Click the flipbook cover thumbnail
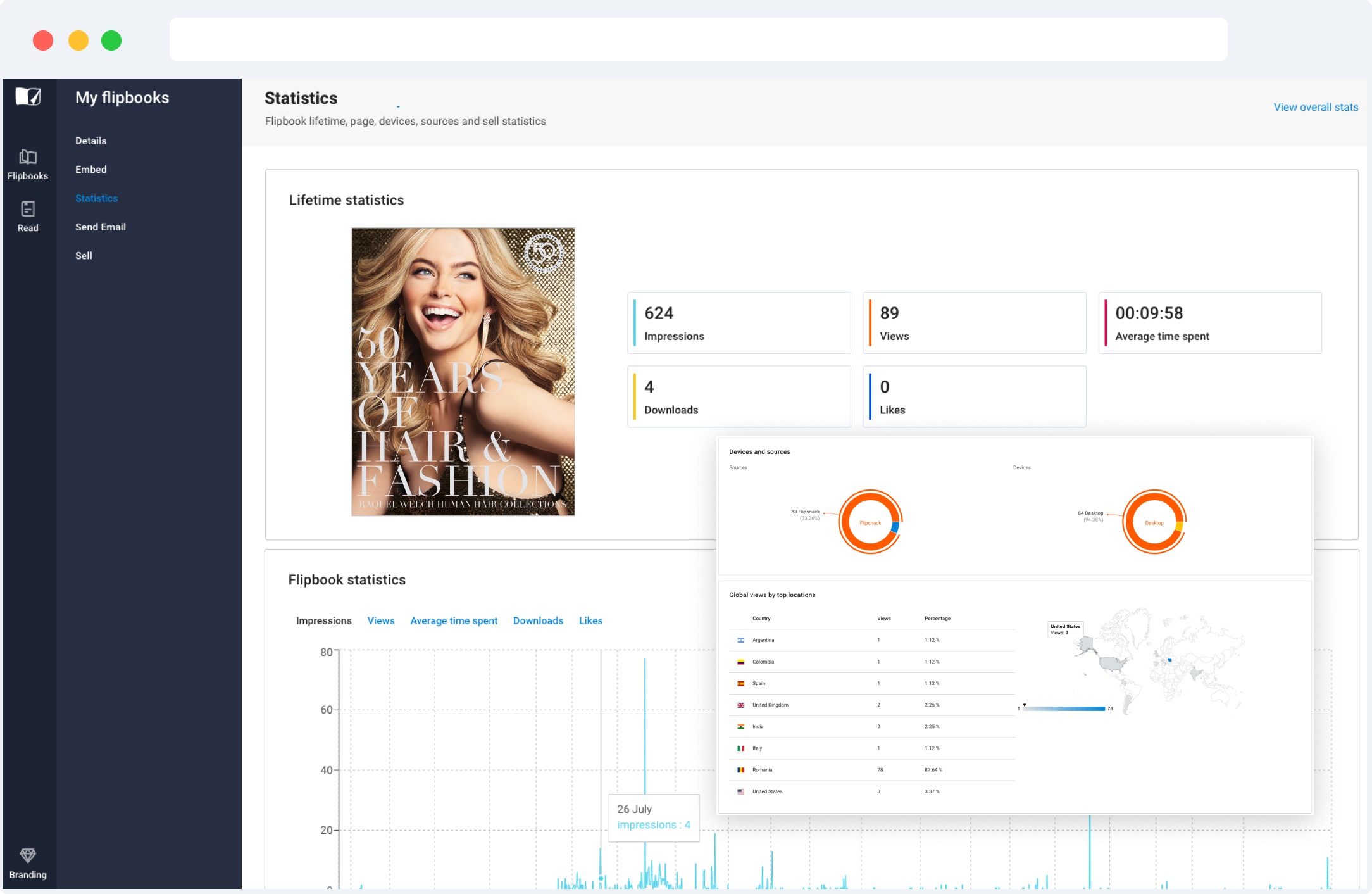This screenshot has height=894, width=1372. (463, 372)
